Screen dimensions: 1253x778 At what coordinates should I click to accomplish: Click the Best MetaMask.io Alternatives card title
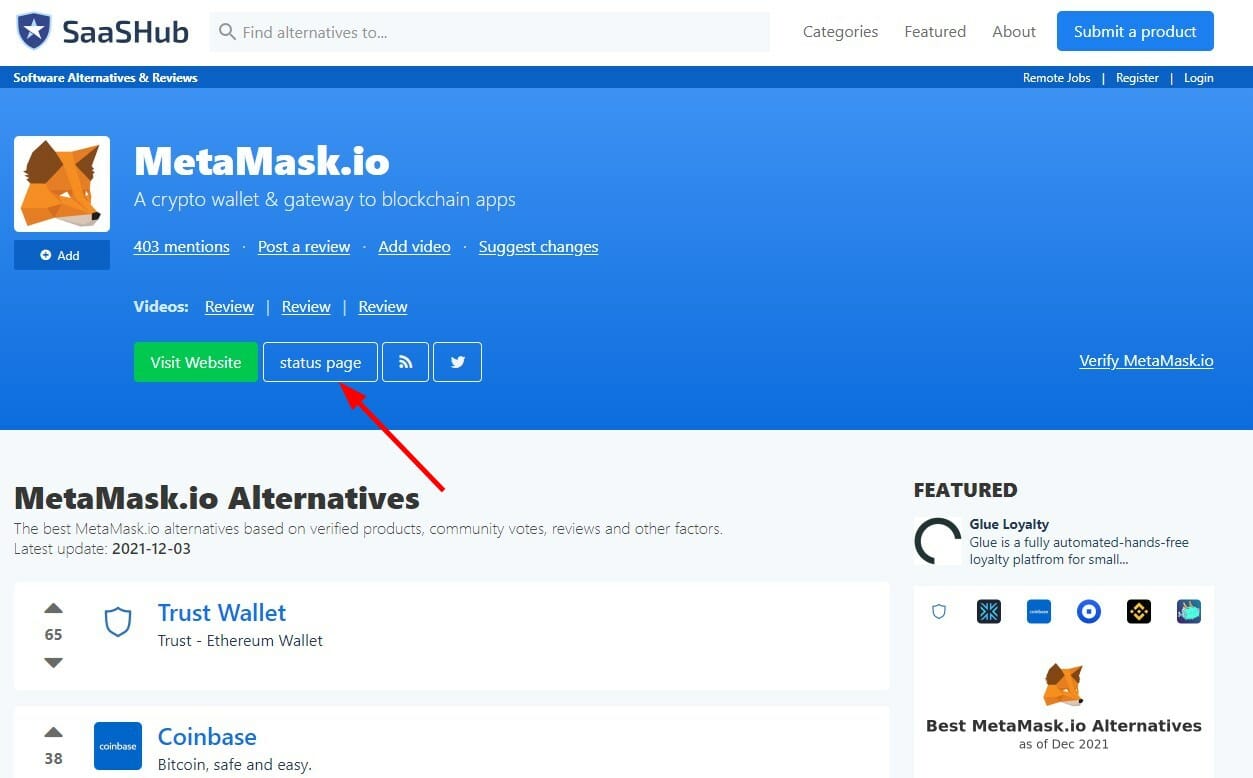(1064, 726)
